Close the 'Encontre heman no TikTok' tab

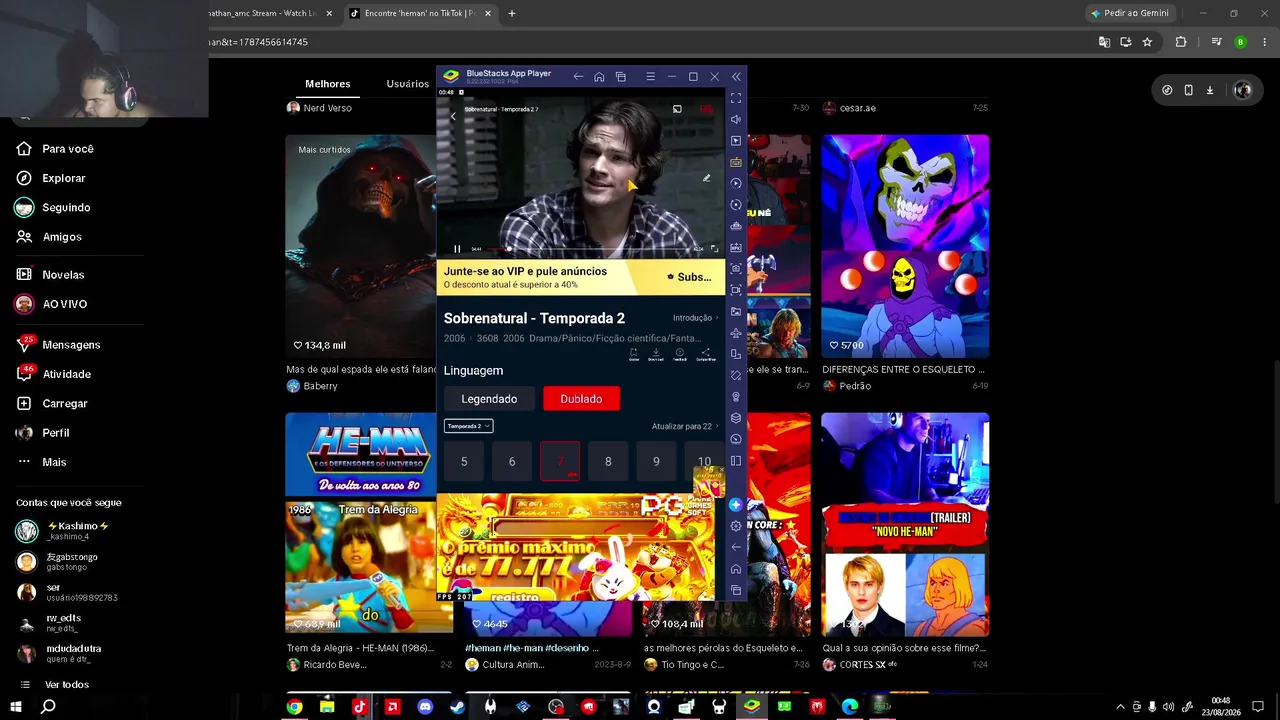pos(487,14)
